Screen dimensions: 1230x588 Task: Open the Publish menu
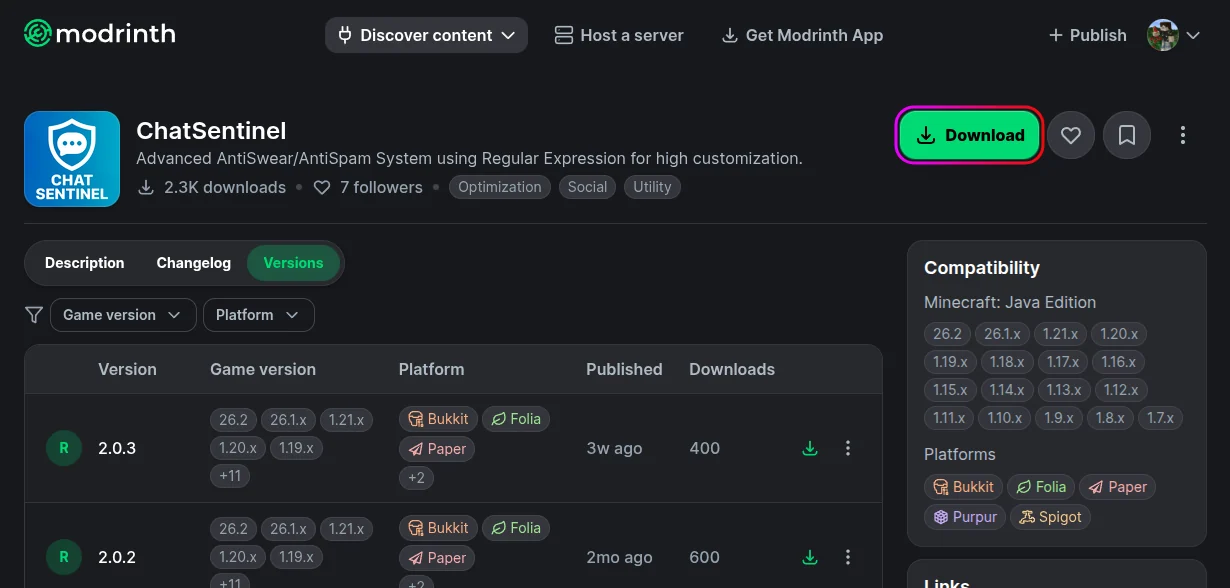pos(1087,35)
